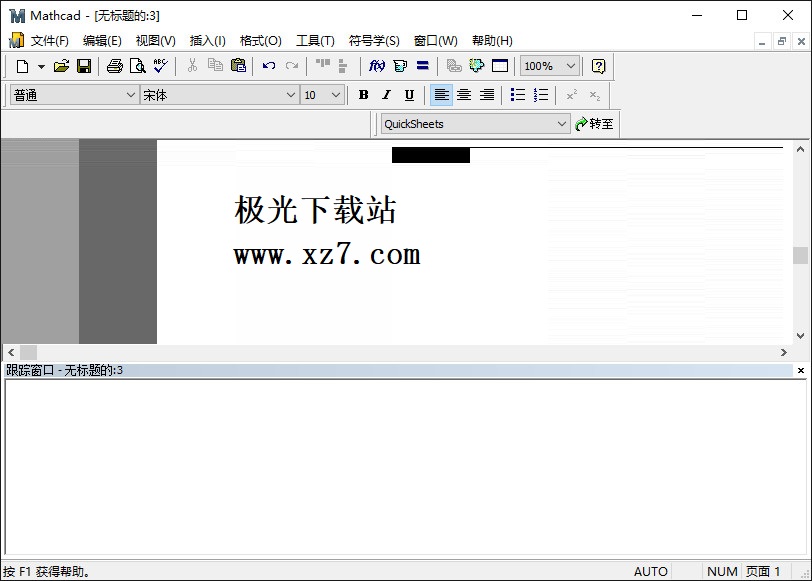Open the 帮助(H) menu
Screen dimensions: 812x581
[492, 40]
